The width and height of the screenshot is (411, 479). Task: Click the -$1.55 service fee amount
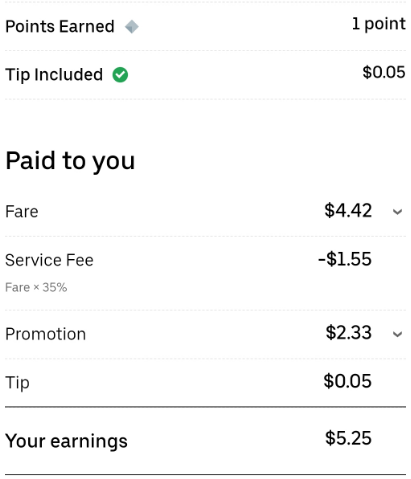click(345, 259)
